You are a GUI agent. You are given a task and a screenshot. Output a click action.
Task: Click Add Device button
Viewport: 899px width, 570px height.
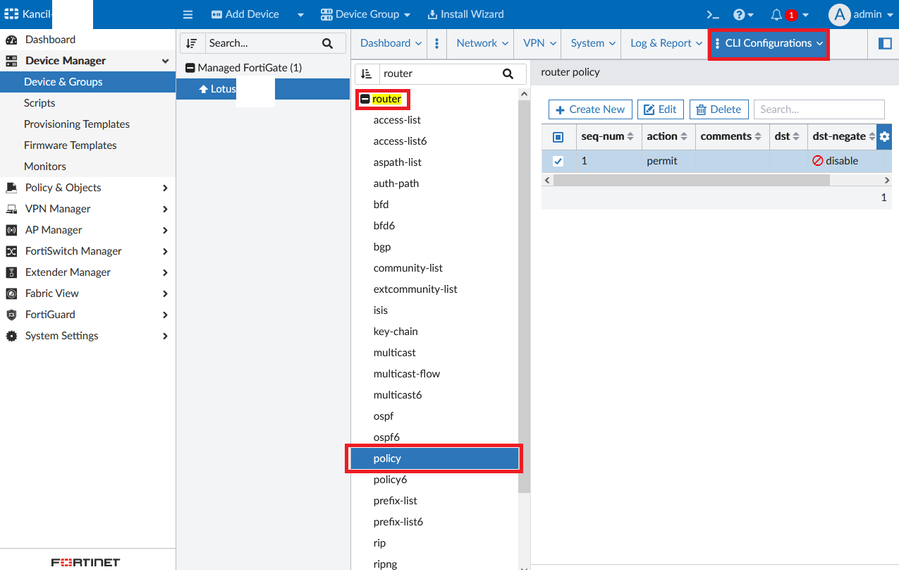245,14
